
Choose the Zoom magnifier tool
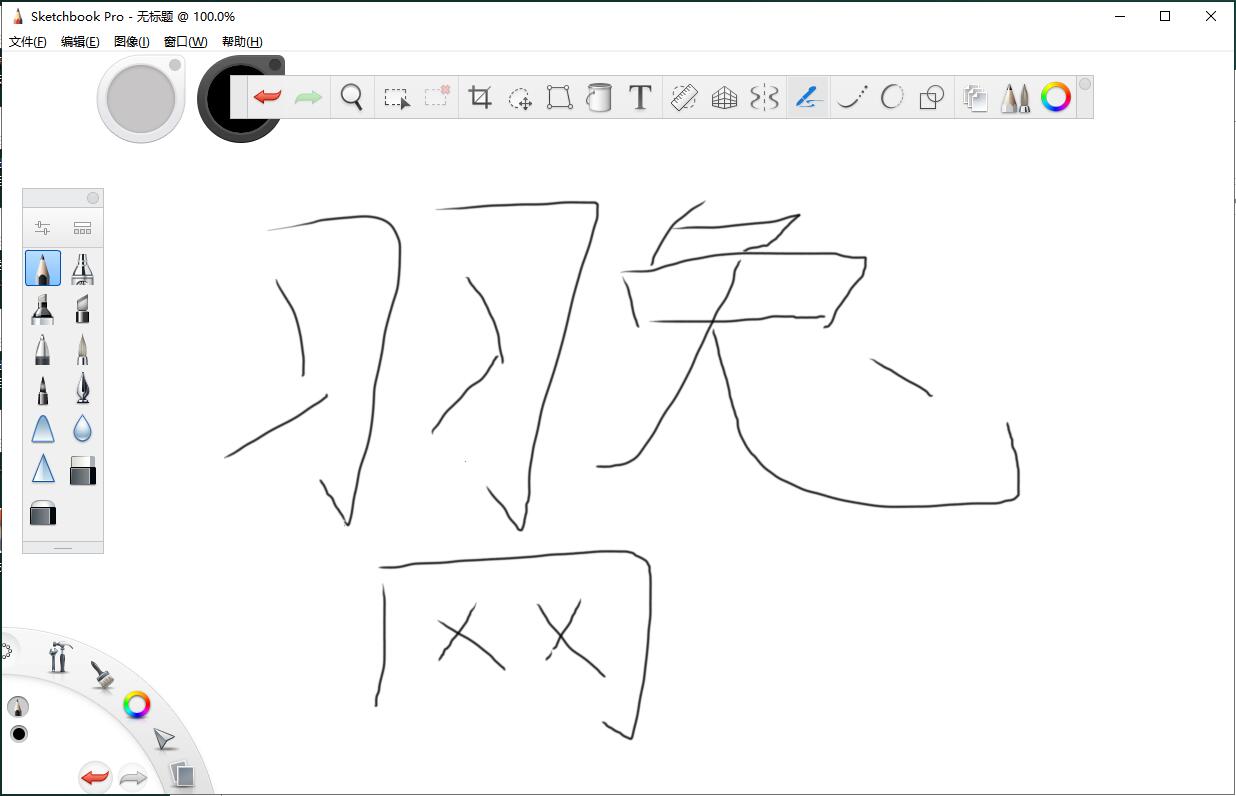351,97
